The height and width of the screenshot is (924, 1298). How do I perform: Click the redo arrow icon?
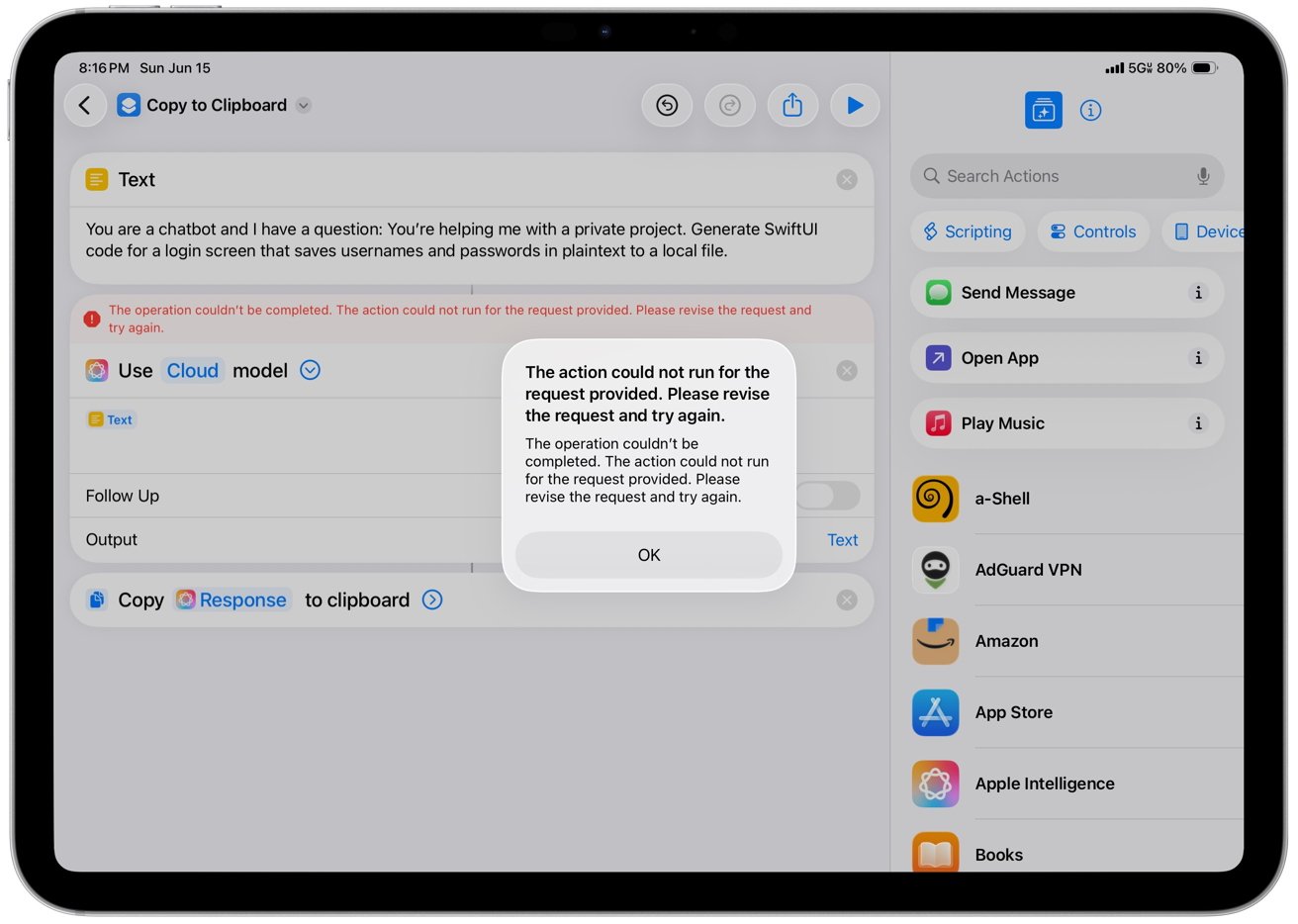point(730,106)
